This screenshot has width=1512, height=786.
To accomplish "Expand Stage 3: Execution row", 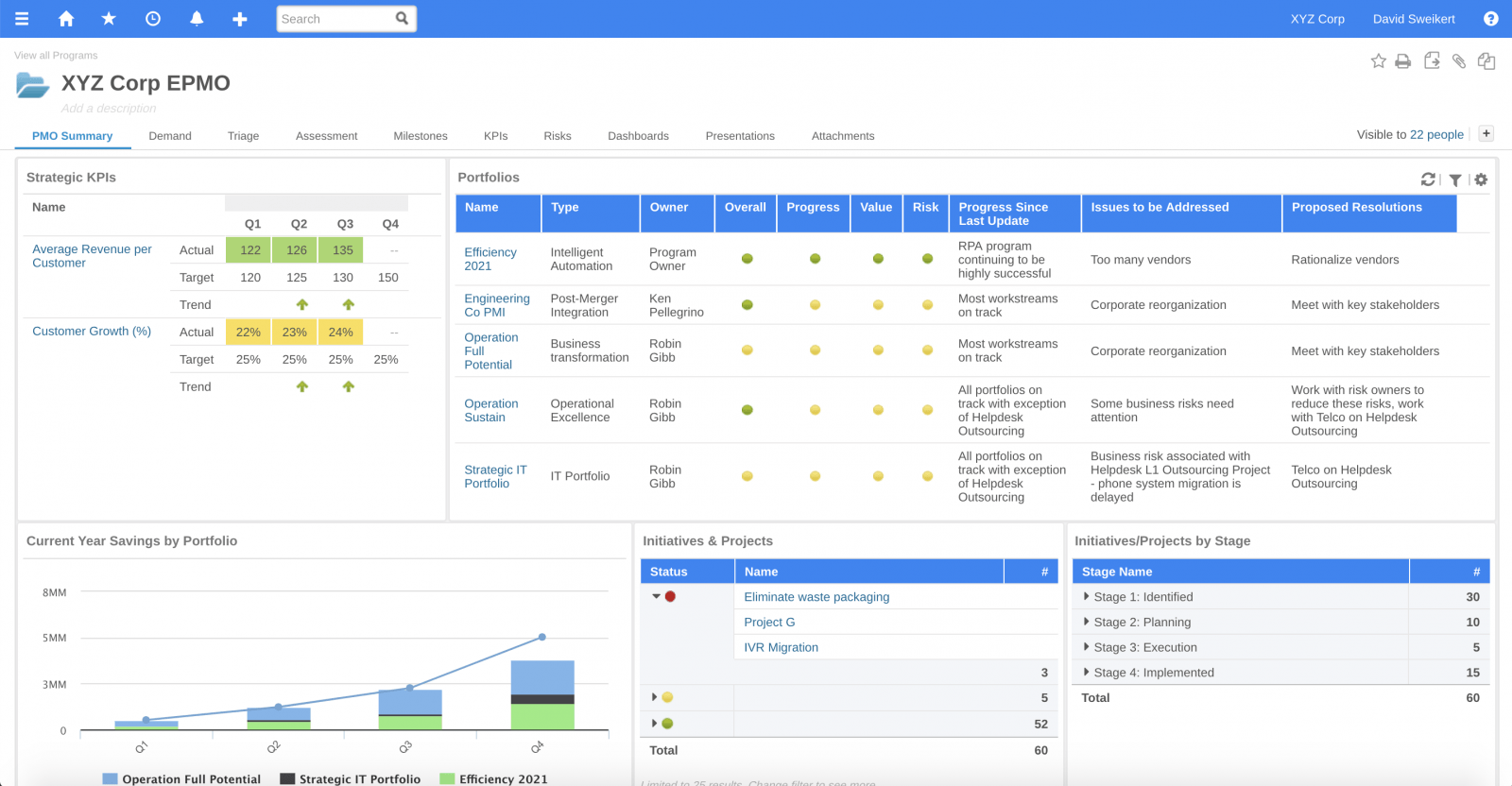I will click(x=1087, y=647).
